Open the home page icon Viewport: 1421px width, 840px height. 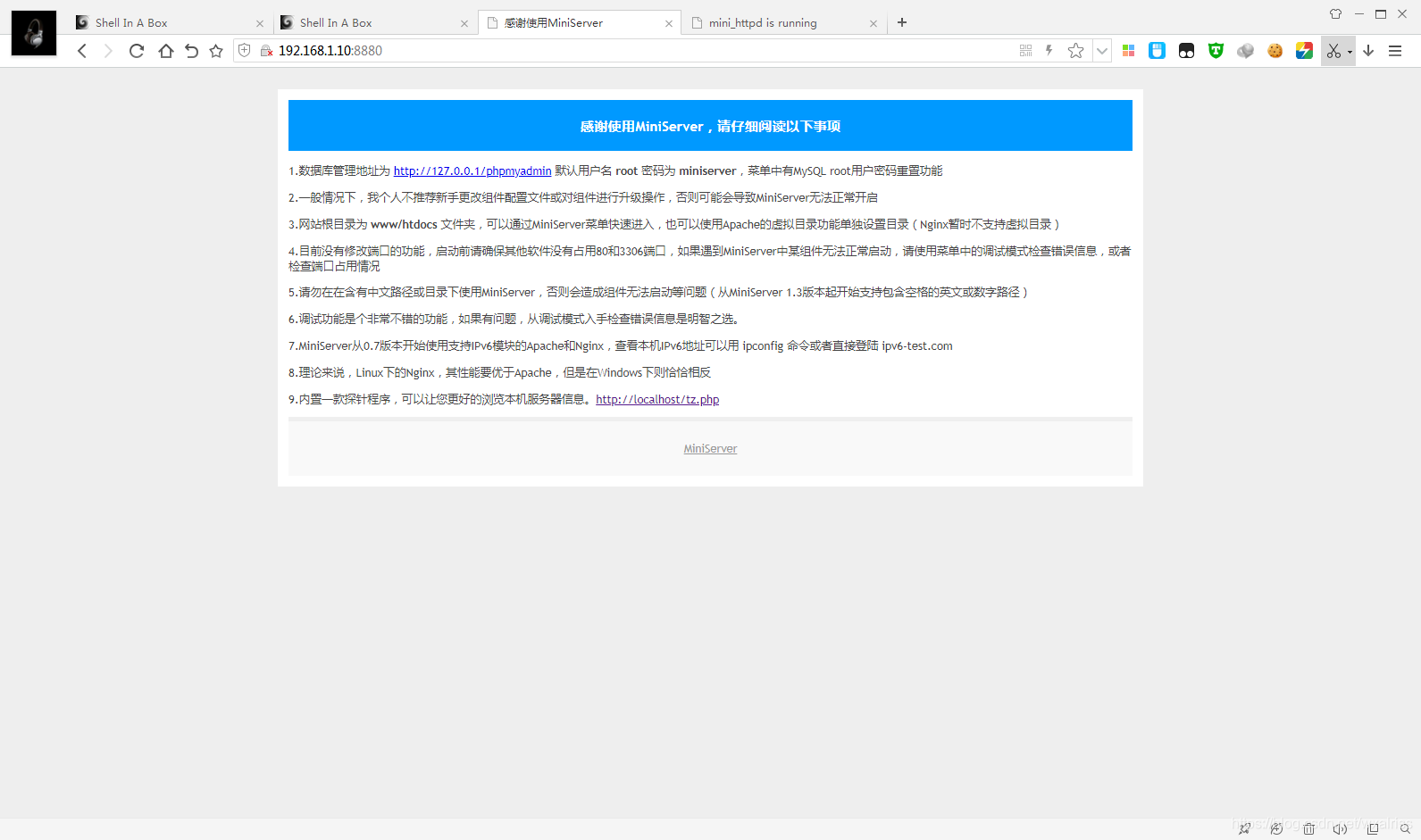tap(166, 51)
